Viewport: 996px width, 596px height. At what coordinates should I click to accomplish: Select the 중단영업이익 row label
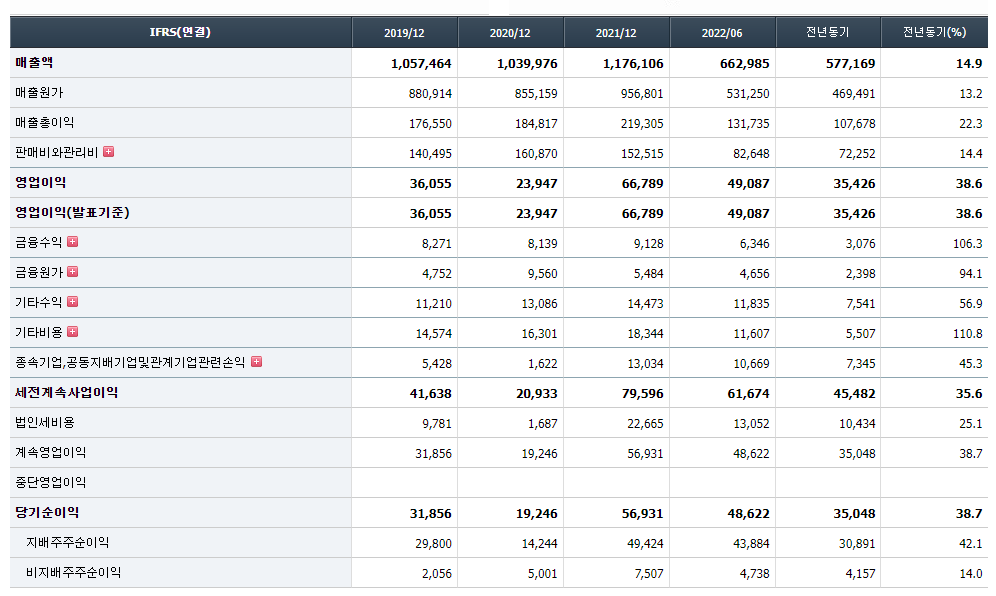point(51,482)
